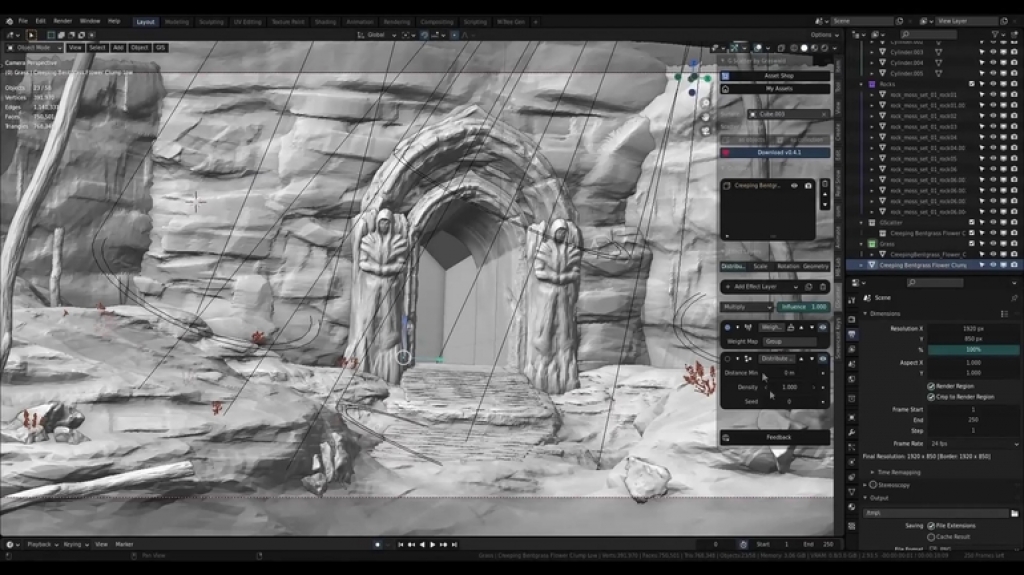The height and width of the screenshot is (575, 1024).
Task: Delete scatter system with trash icon beside list
Action: 825,184
